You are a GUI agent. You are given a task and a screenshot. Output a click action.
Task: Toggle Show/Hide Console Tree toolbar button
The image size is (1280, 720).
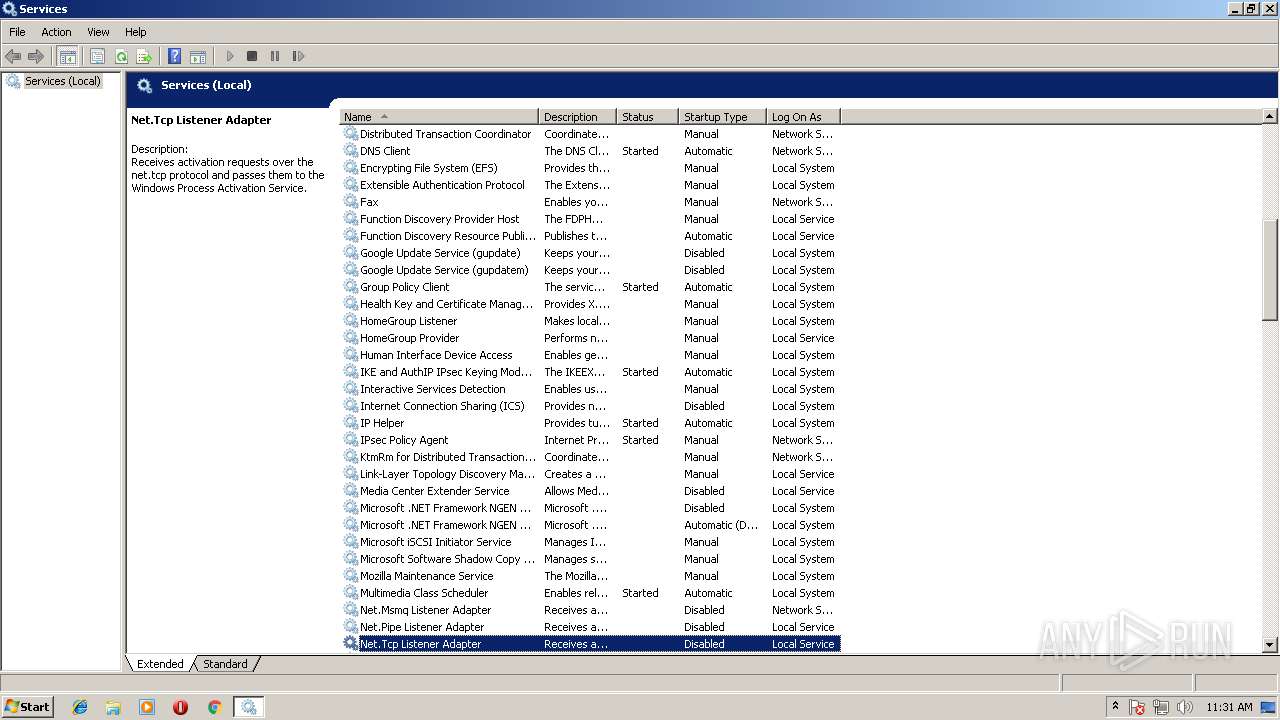pyautogui.click(x=67, y=56)
